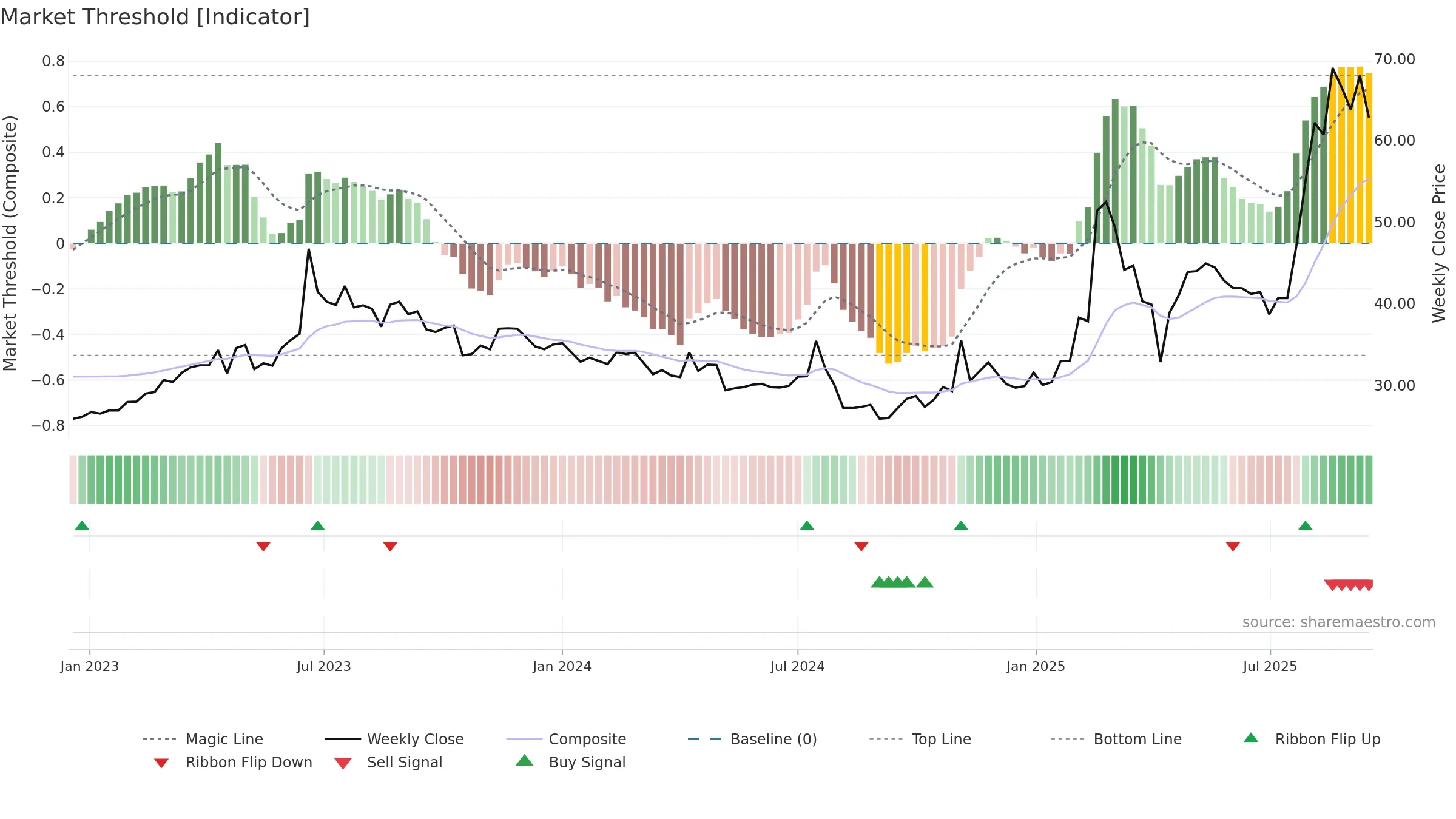Click the 'source: sharemaestro.com' text
Image resolution: width=1456 pixels, height=819 pixels.
(x=1339, y=622)
